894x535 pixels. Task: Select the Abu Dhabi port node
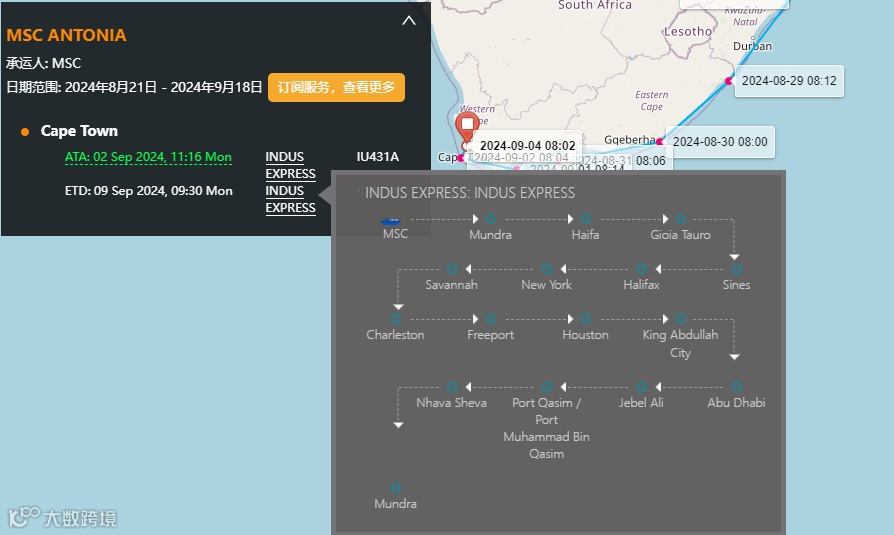click(737, 387)
